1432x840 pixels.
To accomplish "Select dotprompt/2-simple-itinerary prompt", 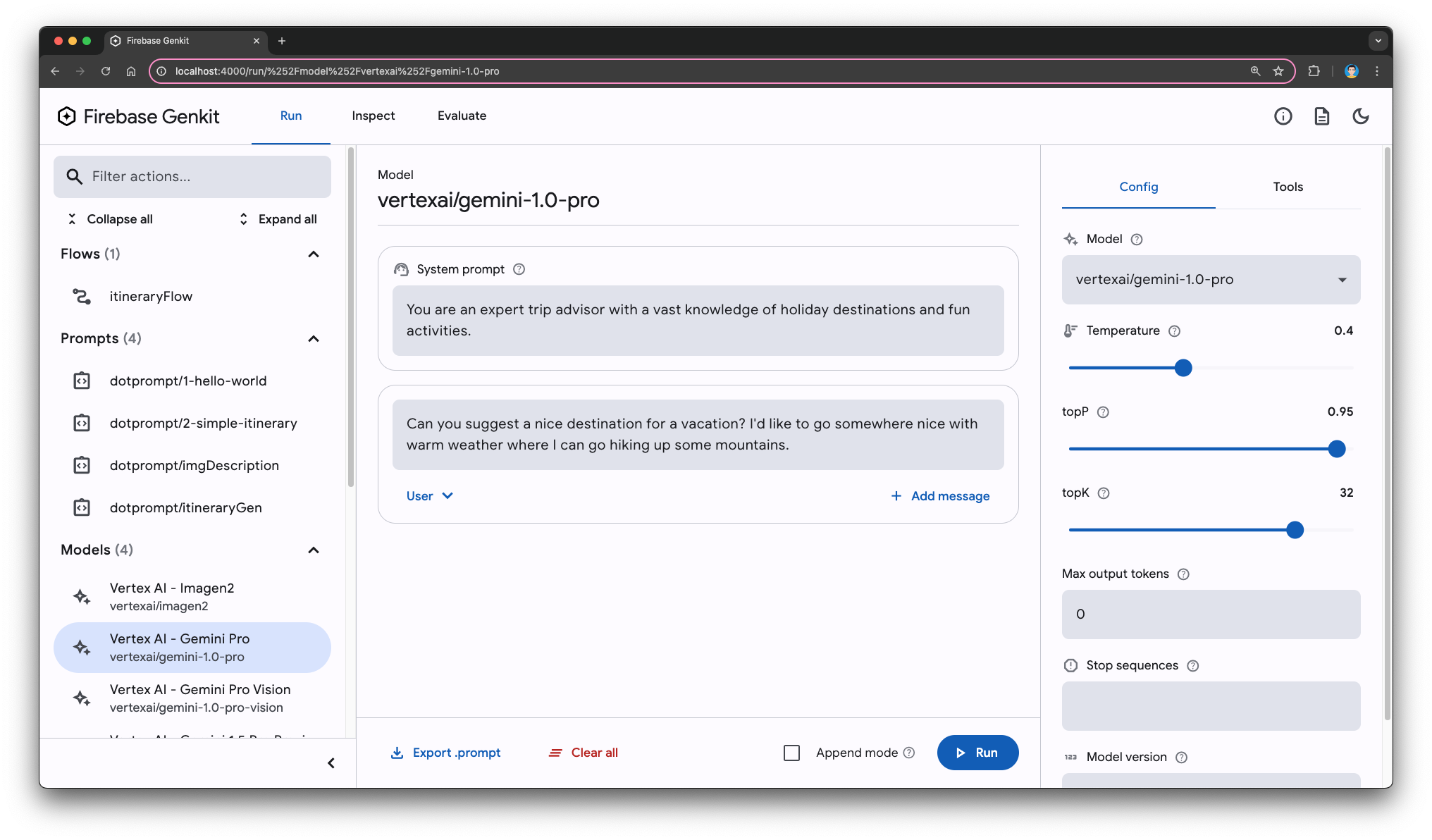I will tap(204, 423).
